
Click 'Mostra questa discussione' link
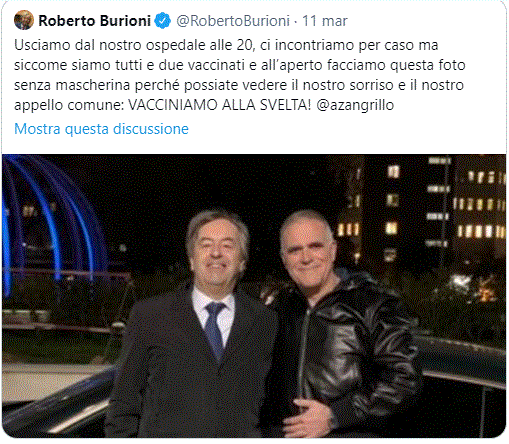point(101,129)
